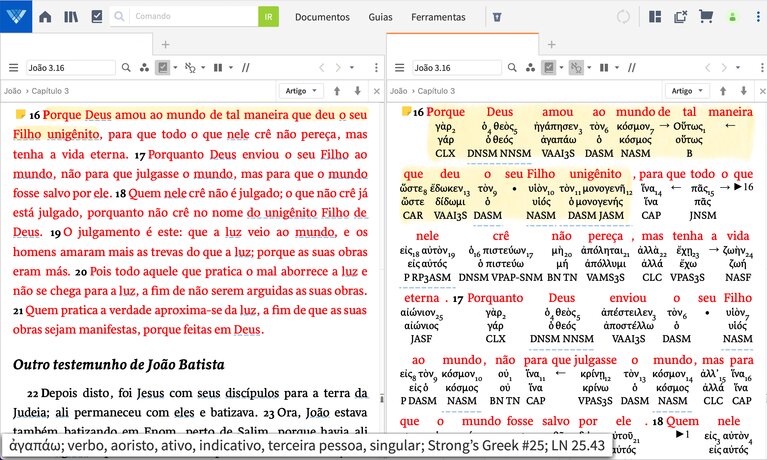Expand interlinear options dropdown in right panel
This screenshot has height=460, width=767.
click(x=561, y=68)
